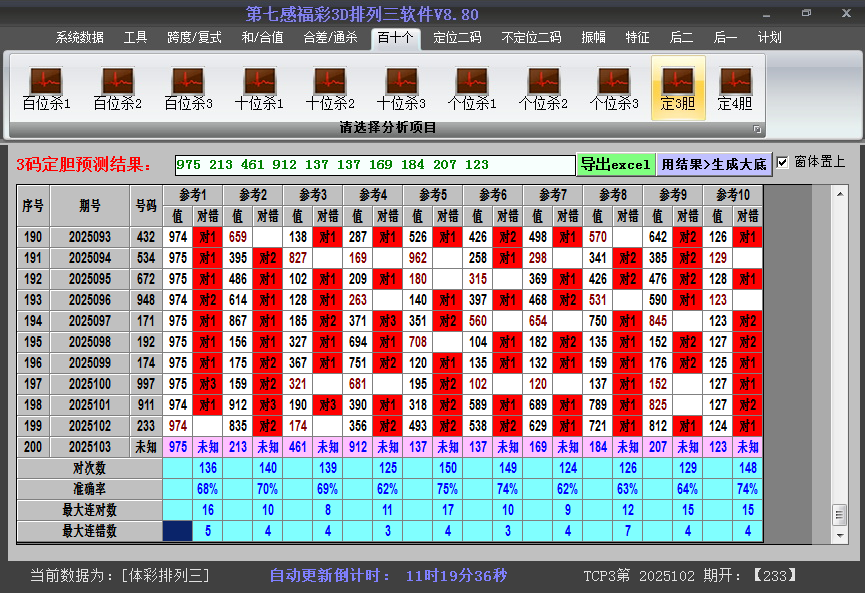Screen dimensions: 865x593
Task: Click the TCP3第 2025102 期开 status text
Action: [x=690, y=576]
